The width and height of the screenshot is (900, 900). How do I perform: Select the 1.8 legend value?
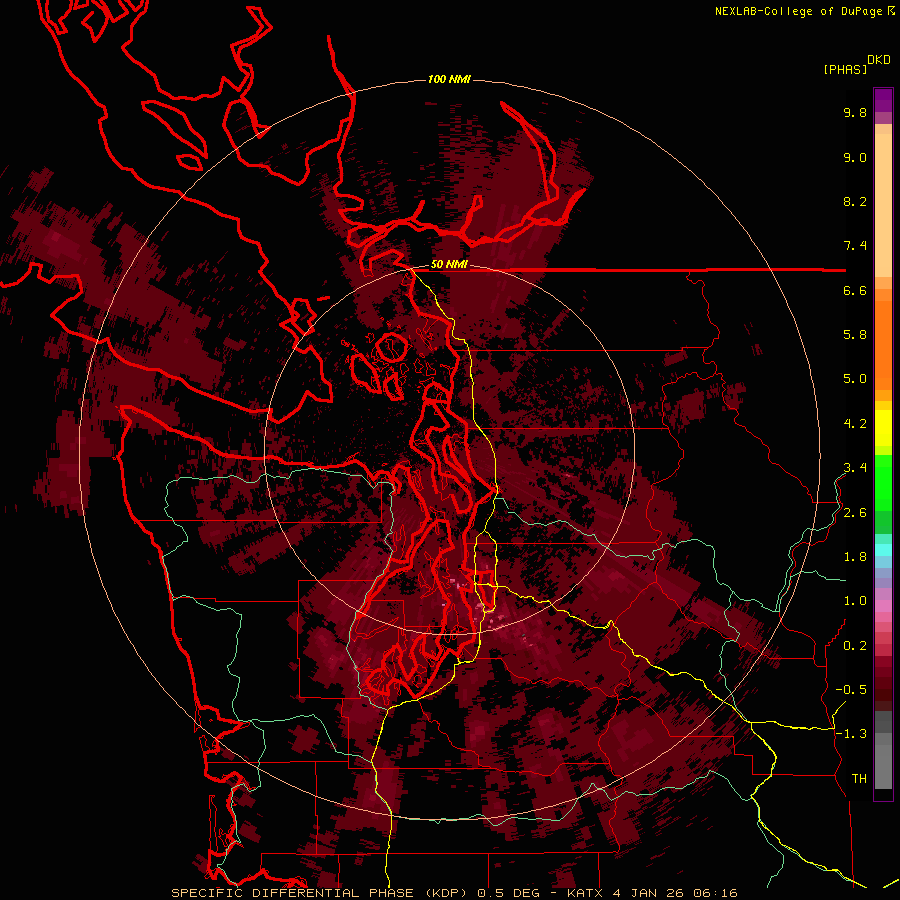click(x=855, y=557)
